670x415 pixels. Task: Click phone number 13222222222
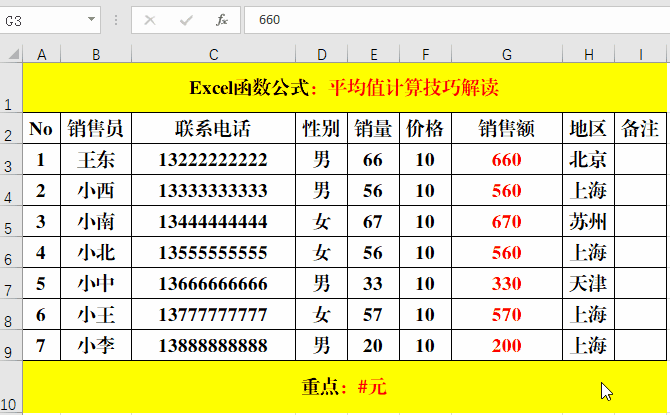tap(214, 159)
